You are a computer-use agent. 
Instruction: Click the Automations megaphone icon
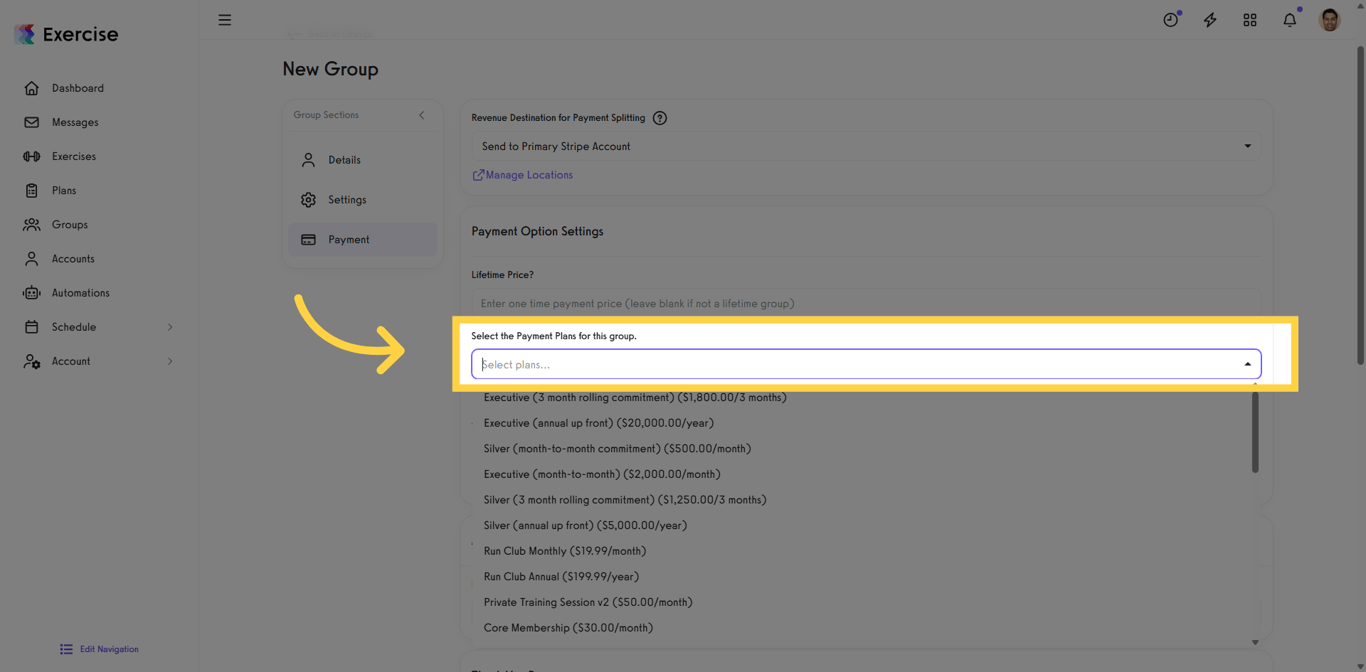click(32, 292)
